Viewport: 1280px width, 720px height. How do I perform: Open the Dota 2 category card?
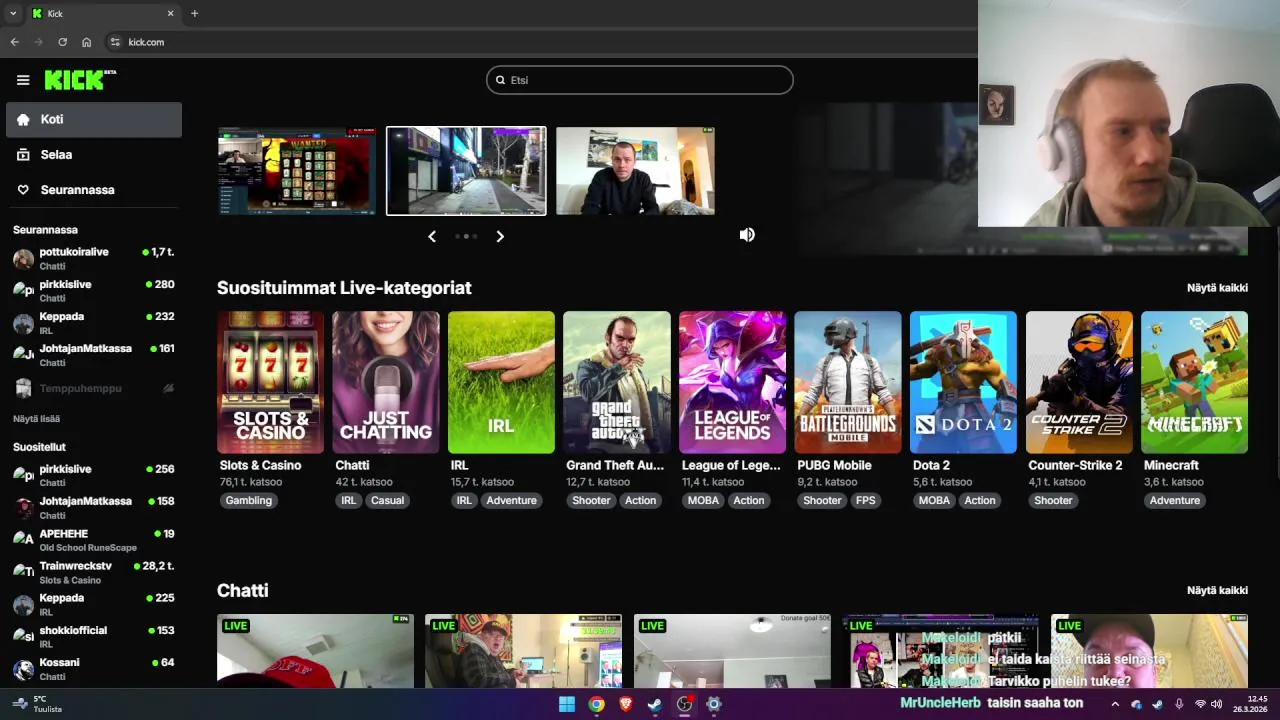963,382
